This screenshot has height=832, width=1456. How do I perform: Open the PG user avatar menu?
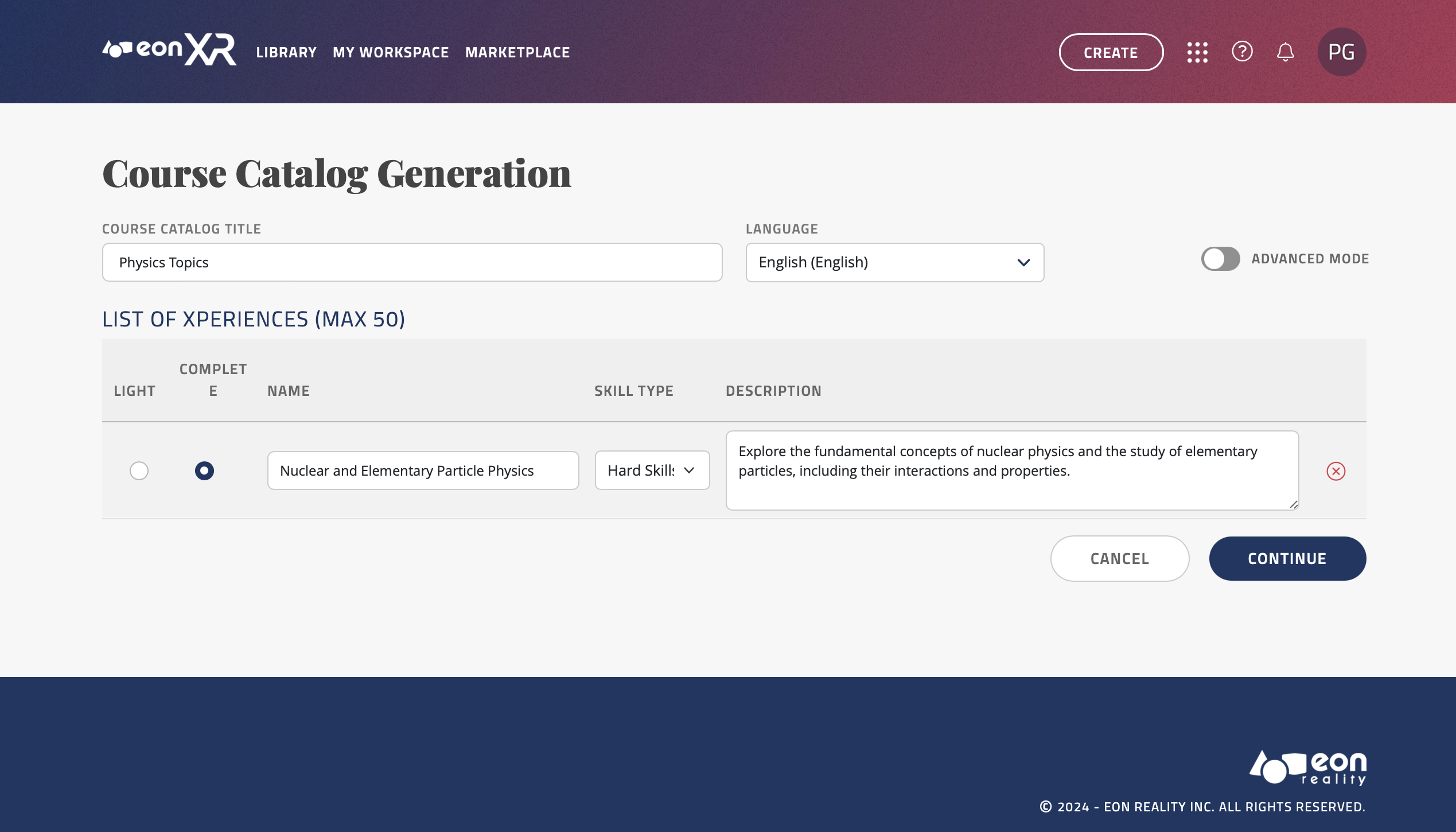1342,52
